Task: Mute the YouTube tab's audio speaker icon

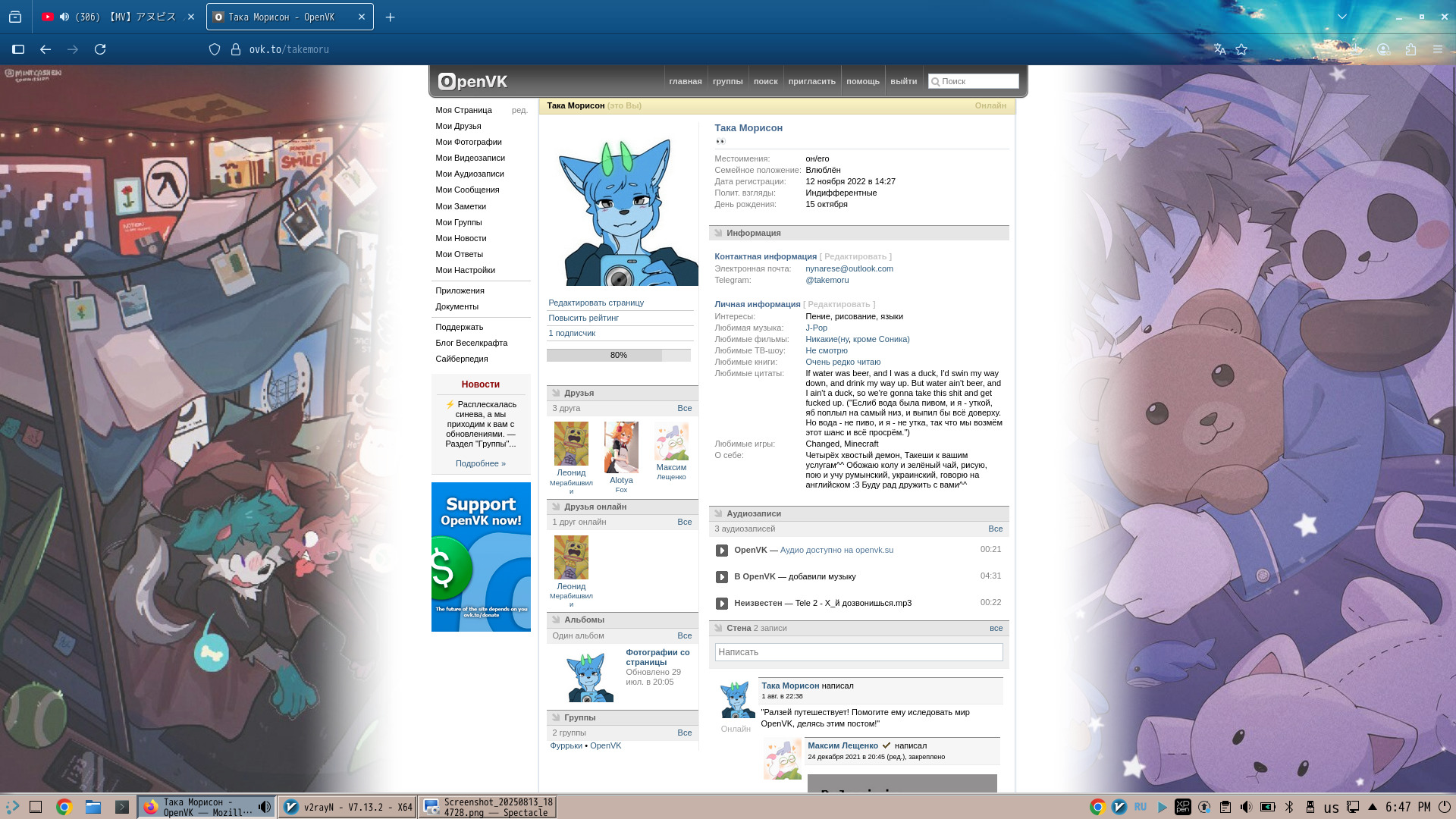Action: coord(64,17)
